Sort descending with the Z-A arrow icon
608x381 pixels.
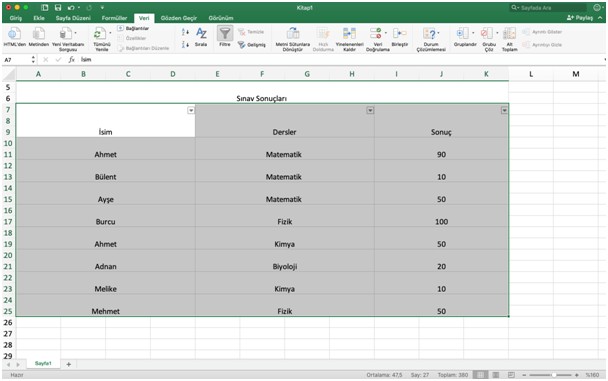pyautogui.click(x=185, y=45)
